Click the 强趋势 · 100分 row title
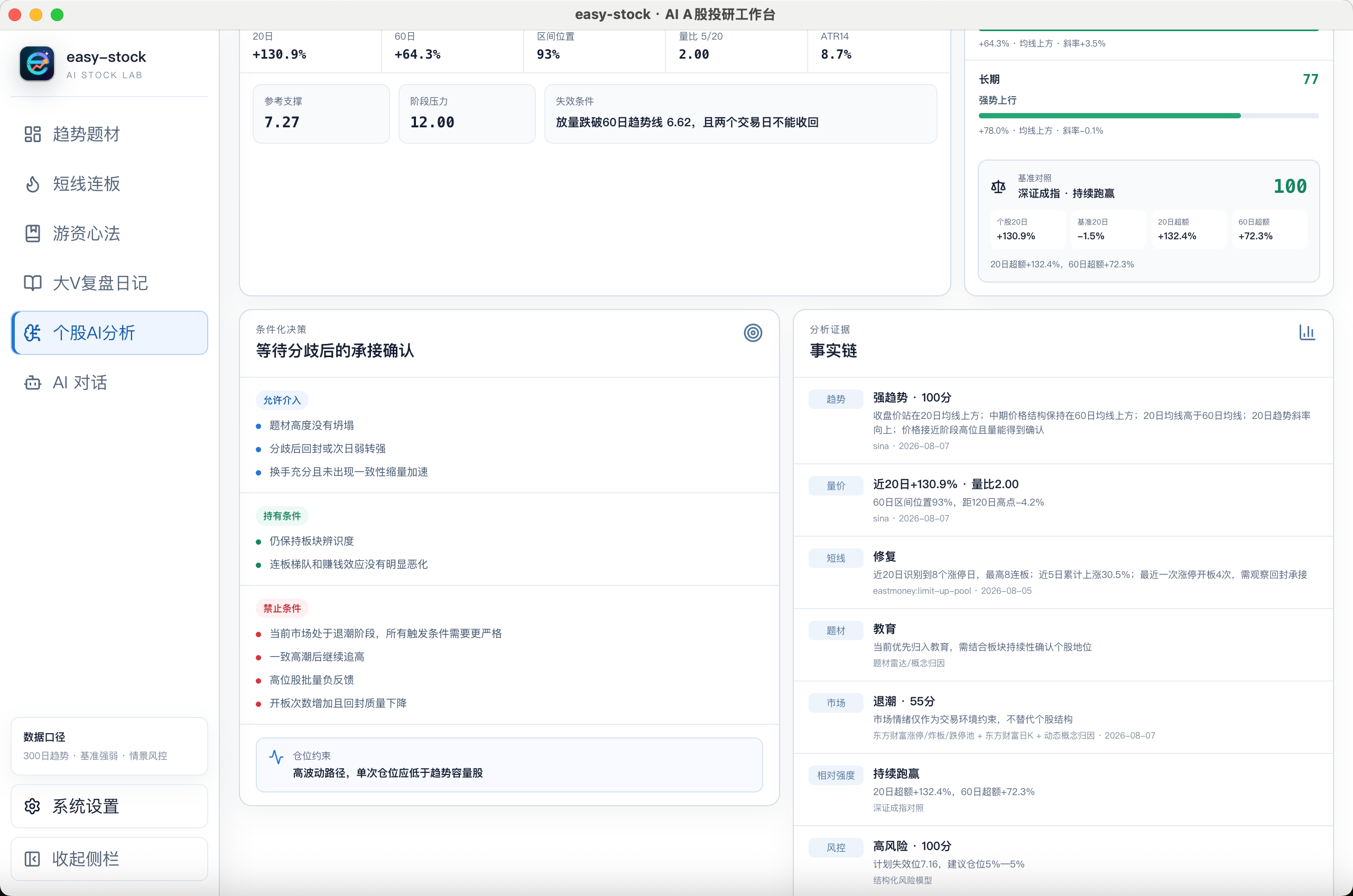Image resolution: width=1353 pixels, height=896 pixels. click(912, 397)
